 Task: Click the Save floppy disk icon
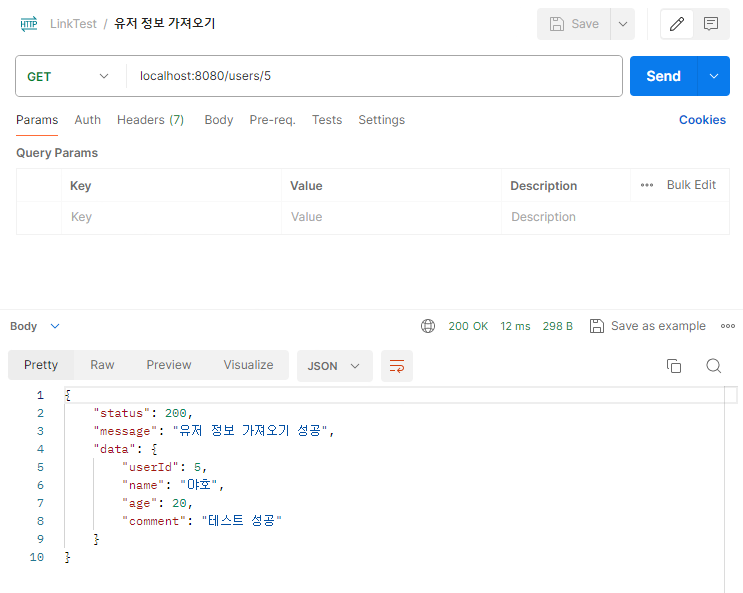[557, 24]
